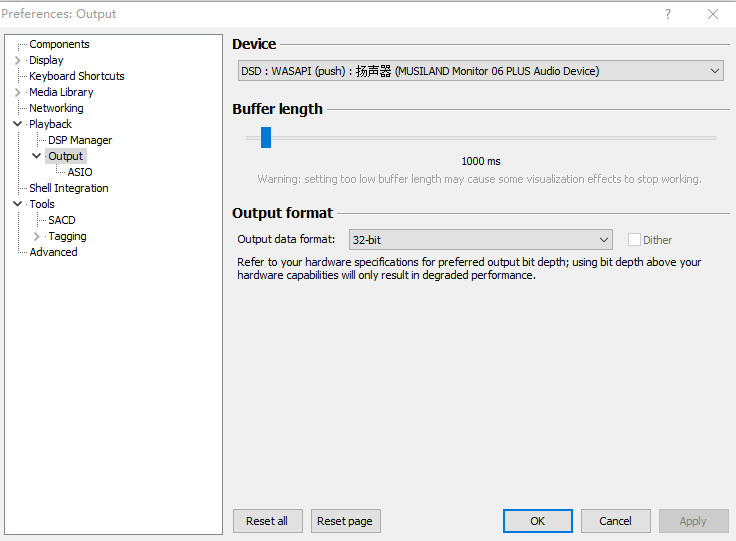The height and width of the screenshot is (541, 736).
Task: Select ASIO under Output
Action: 80,172
